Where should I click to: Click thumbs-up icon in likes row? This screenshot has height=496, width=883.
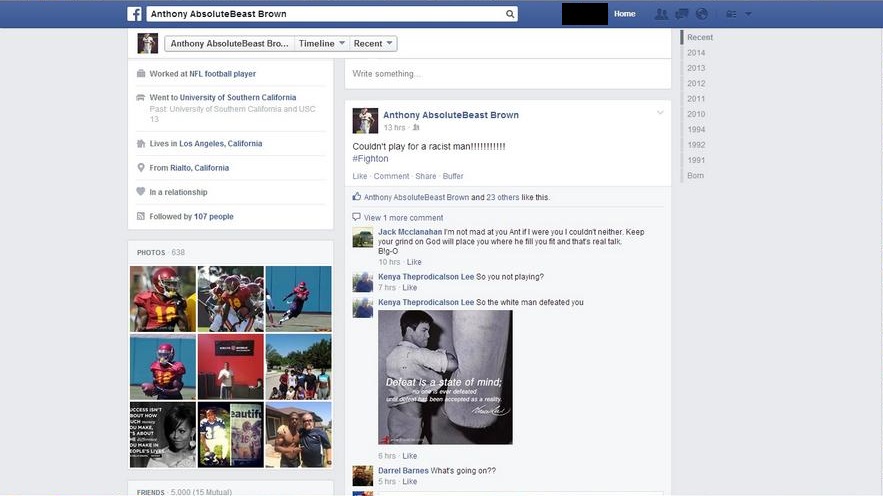[x=356, y=196]
